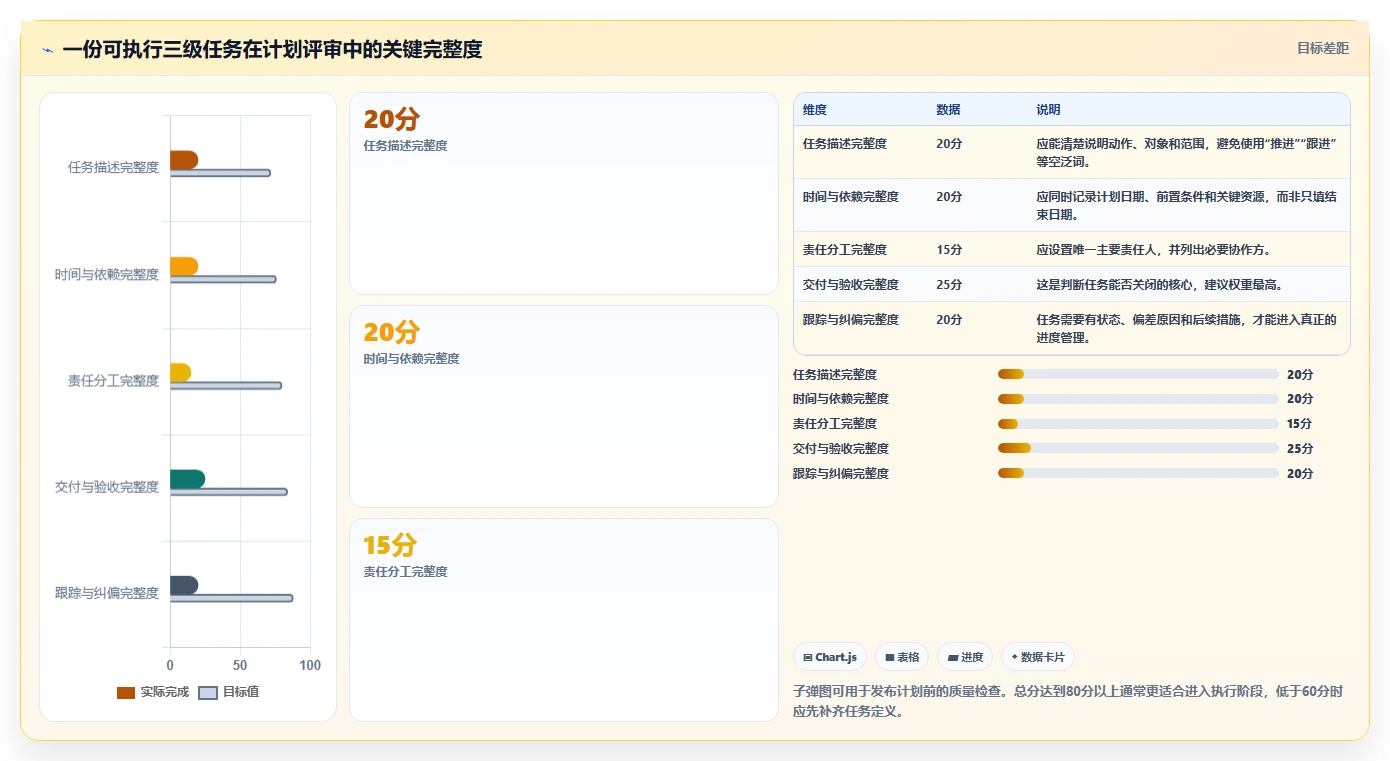This screenshot has width=1390, height=761.
Task: Click the description starting 应能清楚说明动作
Action: pos(1187,152)
